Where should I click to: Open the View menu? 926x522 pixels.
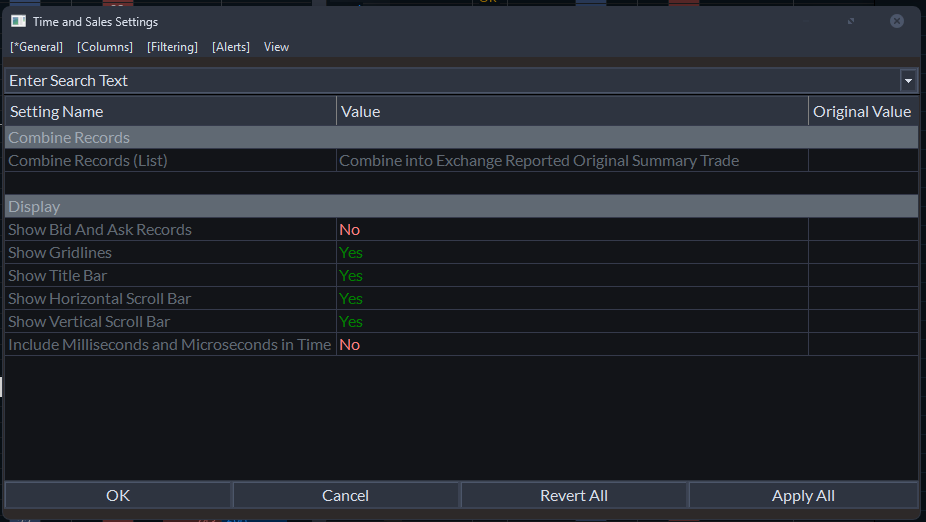click(277, 47)
